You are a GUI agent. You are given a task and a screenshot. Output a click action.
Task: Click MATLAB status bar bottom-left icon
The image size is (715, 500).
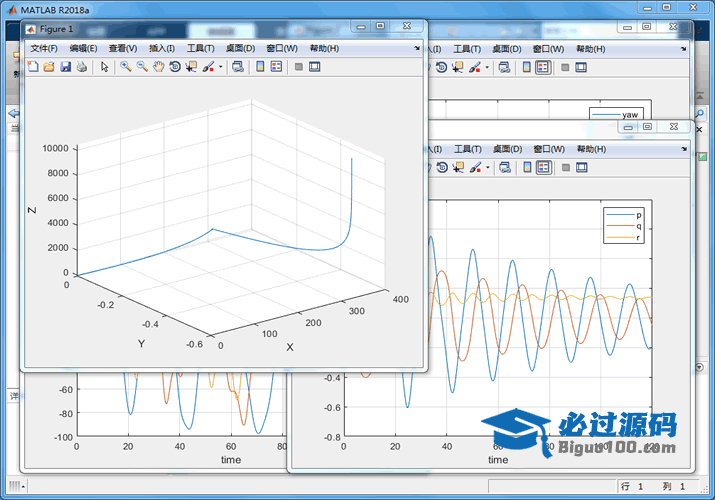click(16, 486)
